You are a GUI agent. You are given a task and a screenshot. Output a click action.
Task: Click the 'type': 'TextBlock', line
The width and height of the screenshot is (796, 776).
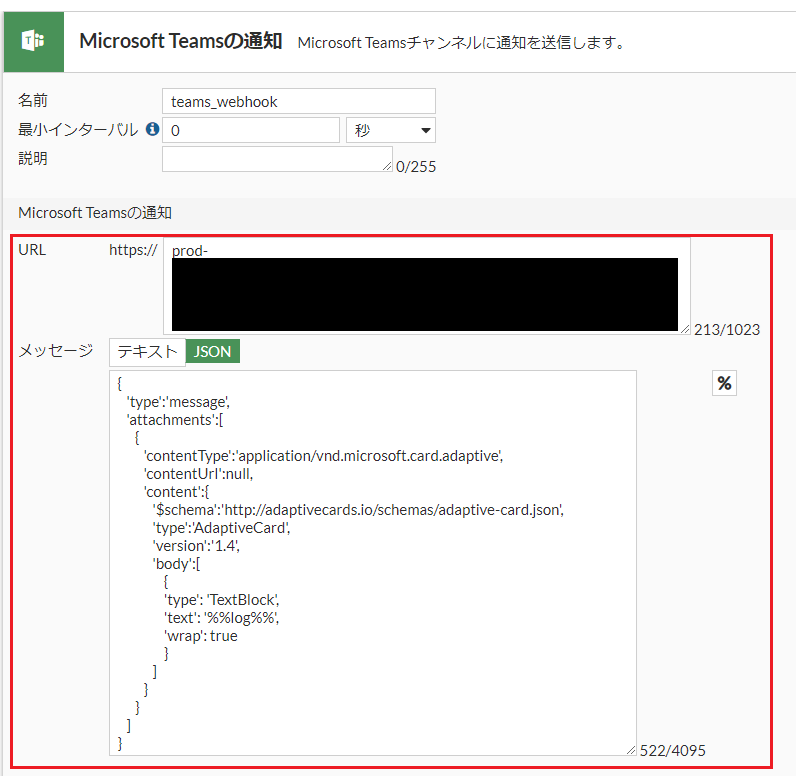pyautogui.click(x=221, y=600)
